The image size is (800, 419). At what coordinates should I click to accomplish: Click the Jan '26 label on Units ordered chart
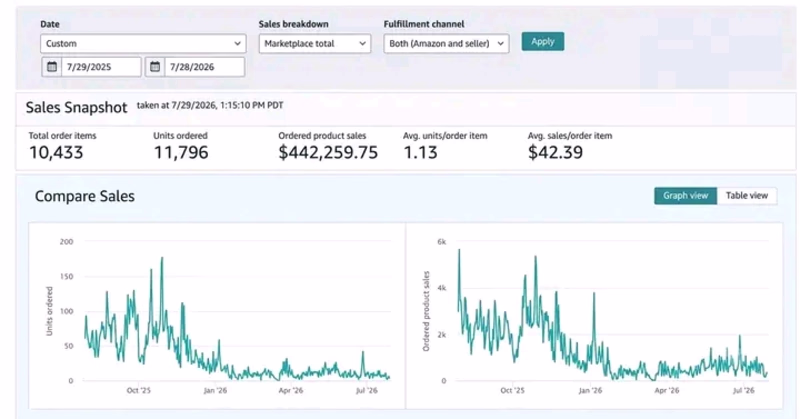[215, 390]
